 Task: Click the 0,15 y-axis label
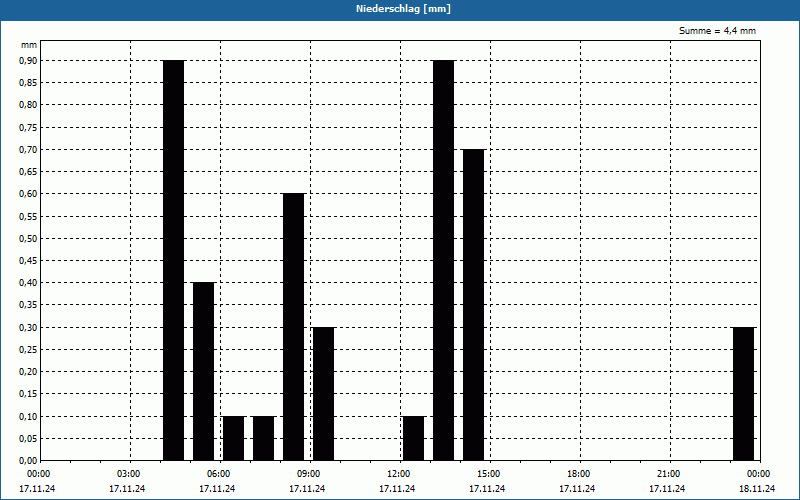click(x=28, y=394)
